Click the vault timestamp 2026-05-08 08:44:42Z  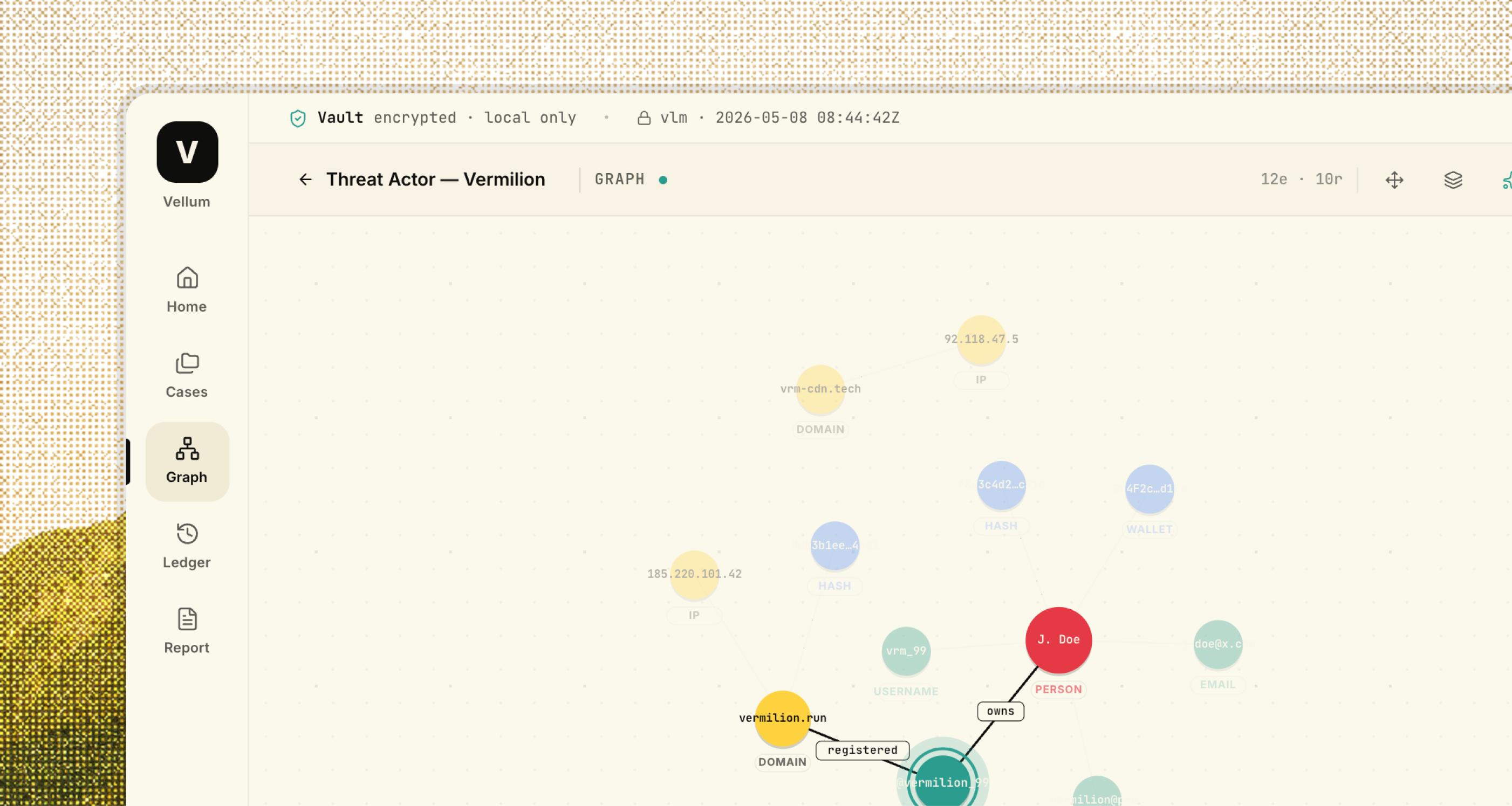point(807,118)
